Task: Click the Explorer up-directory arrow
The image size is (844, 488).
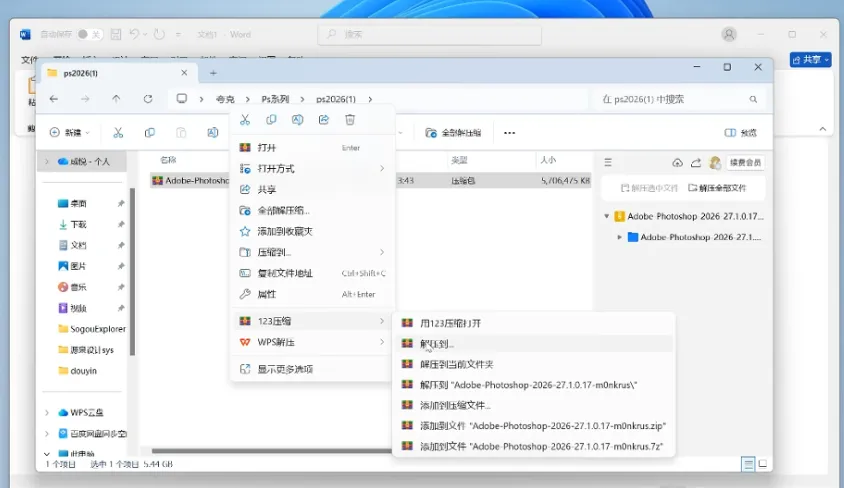Action: pos(116,99)
